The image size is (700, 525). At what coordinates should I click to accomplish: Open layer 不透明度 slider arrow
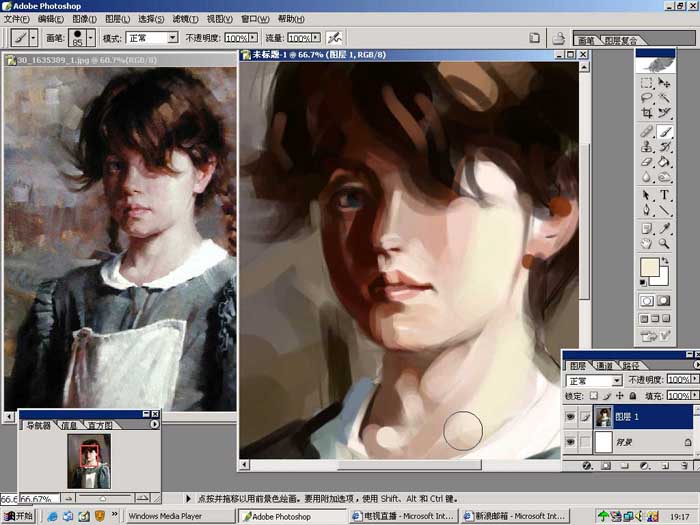694,379
